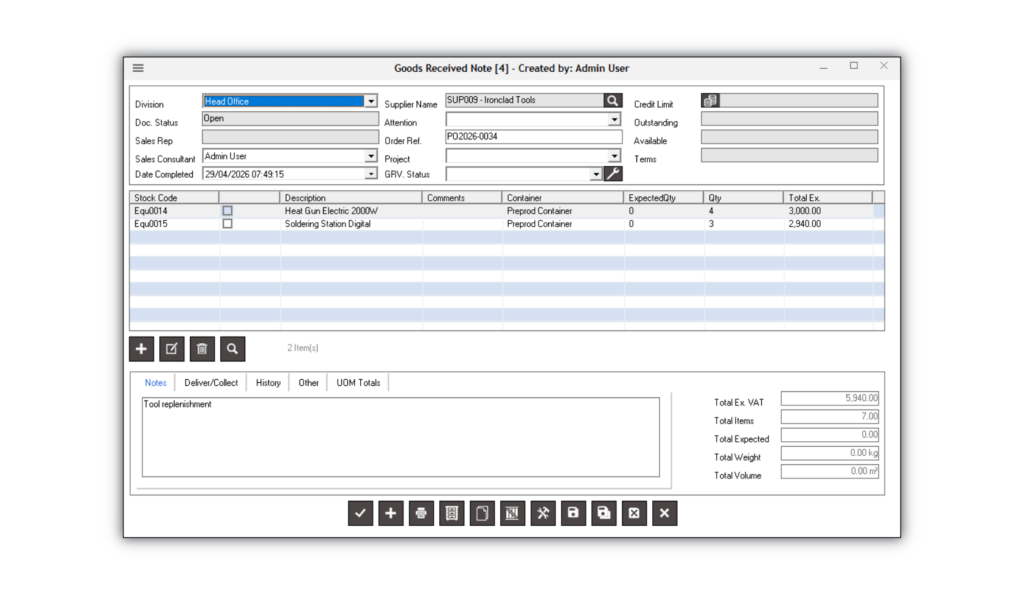
Task: Click the 3,000.00 total cell
Action: (x=828, y=211)
